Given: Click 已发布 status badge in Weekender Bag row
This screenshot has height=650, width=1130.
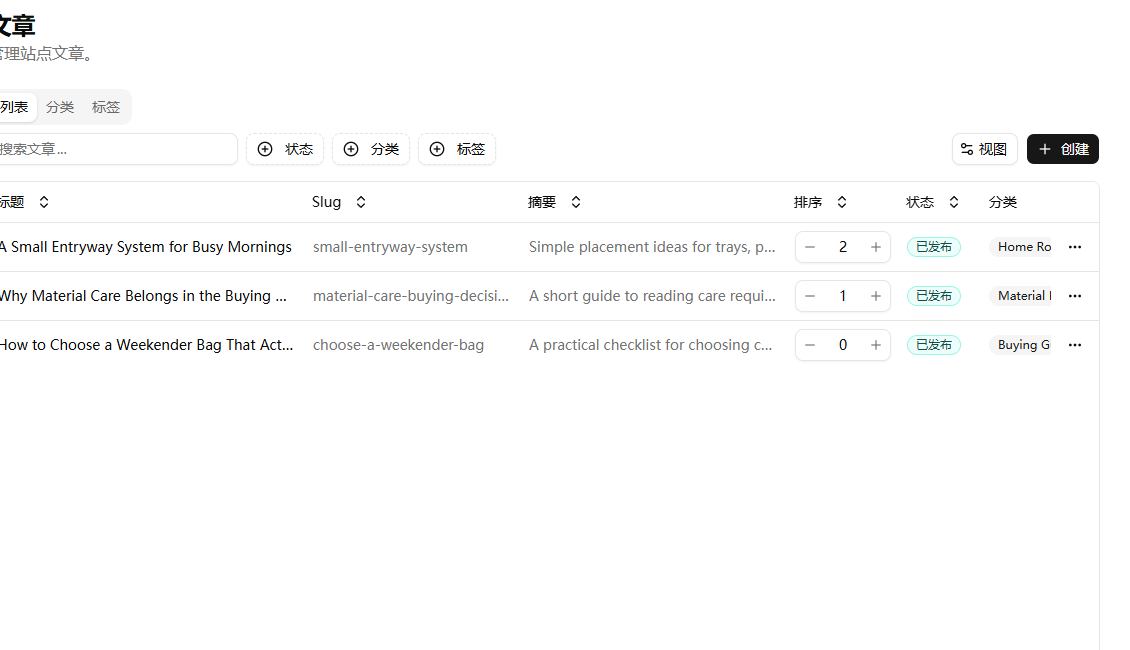Looking at the screenshot, I should pyautogui.click(x=933, y=345).
